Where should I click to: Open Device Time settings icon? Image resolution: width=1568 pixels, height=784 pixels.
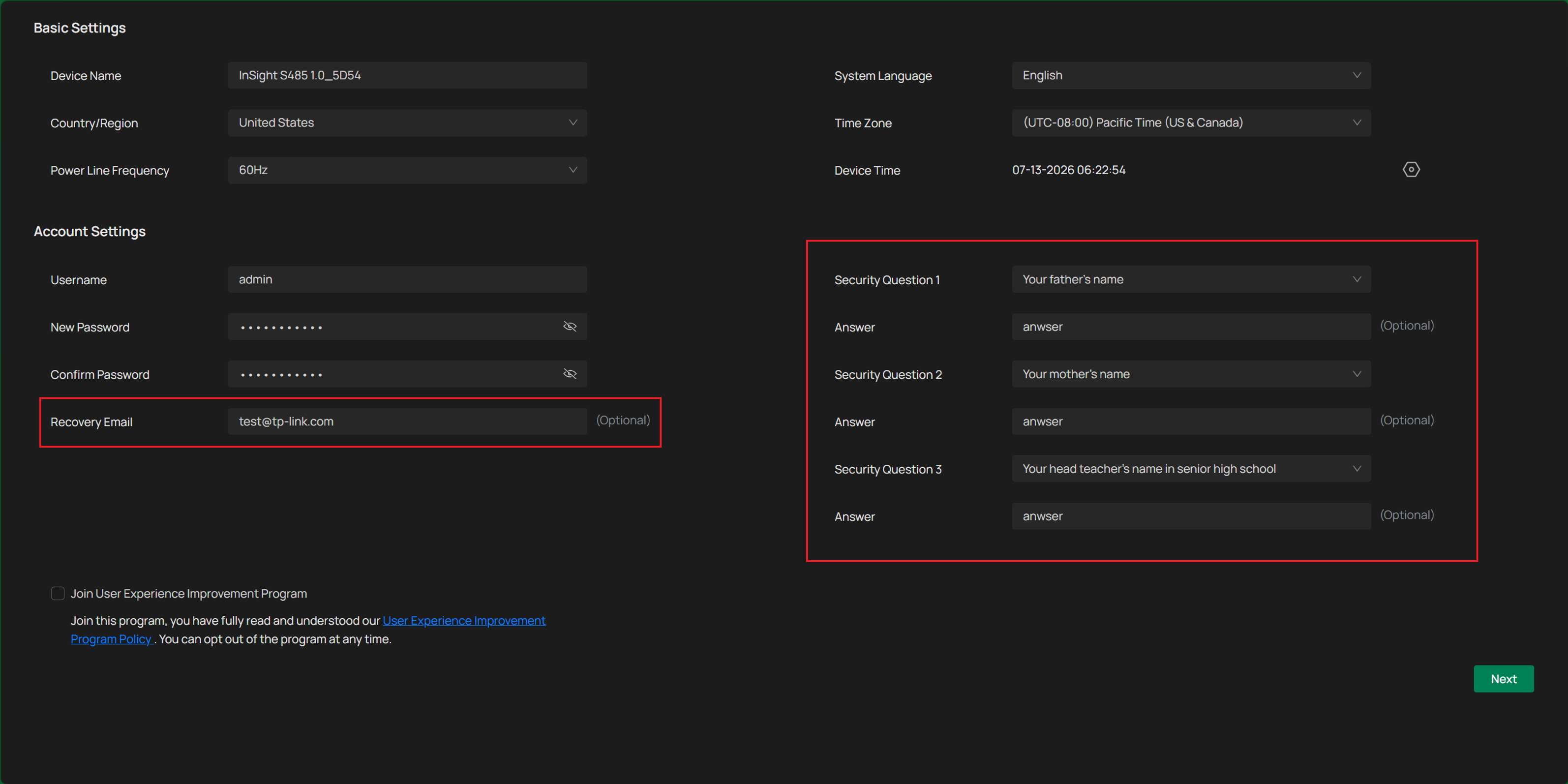[1411, 170]
